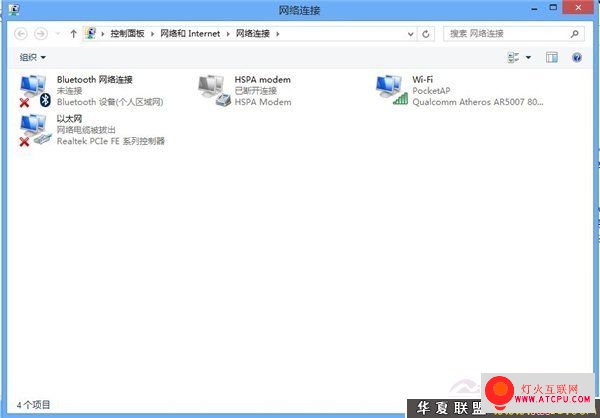Click the 未连接 status text
The height and width of the screenshot is (418, 600).
click(70, 91)
